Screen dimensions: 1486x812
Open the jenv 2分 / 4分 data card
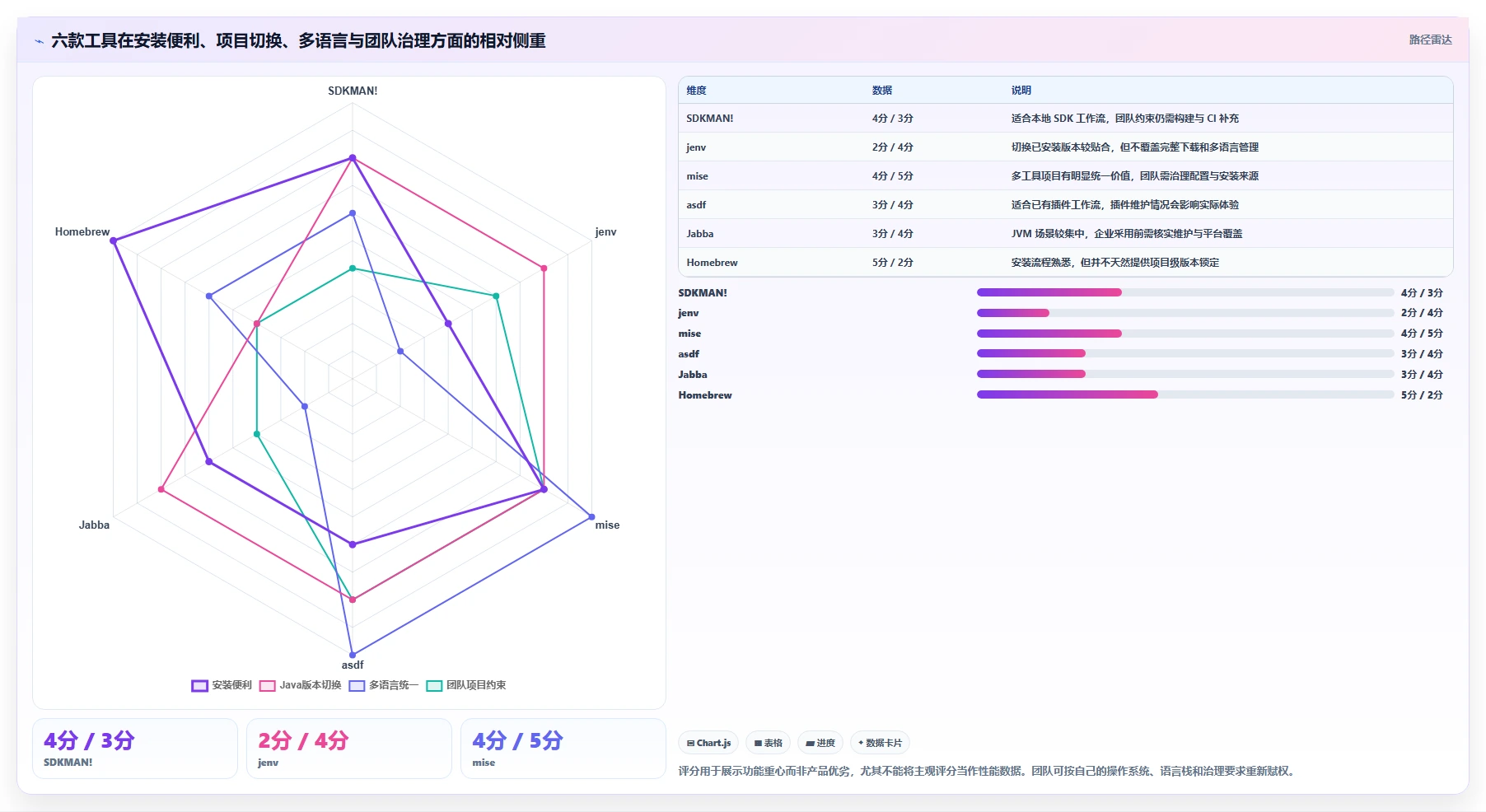coord(349,749)
